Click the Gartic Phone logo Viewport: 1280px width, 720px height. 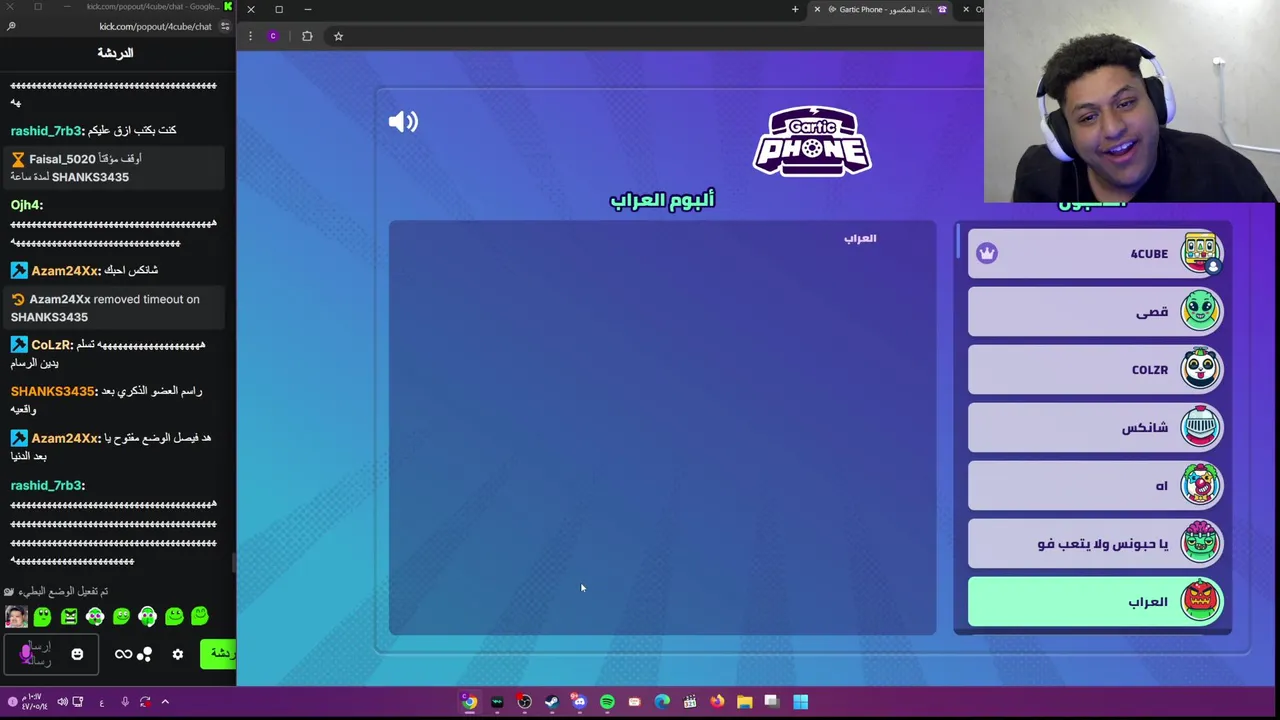[812, 141]
